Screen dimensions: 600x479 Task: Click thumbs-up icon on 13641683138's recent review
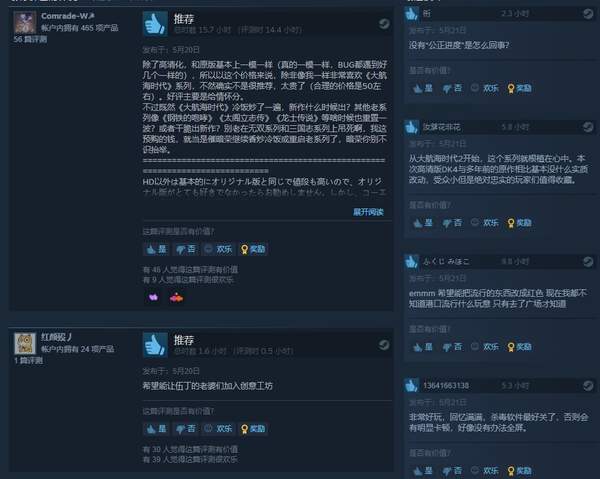412,385
